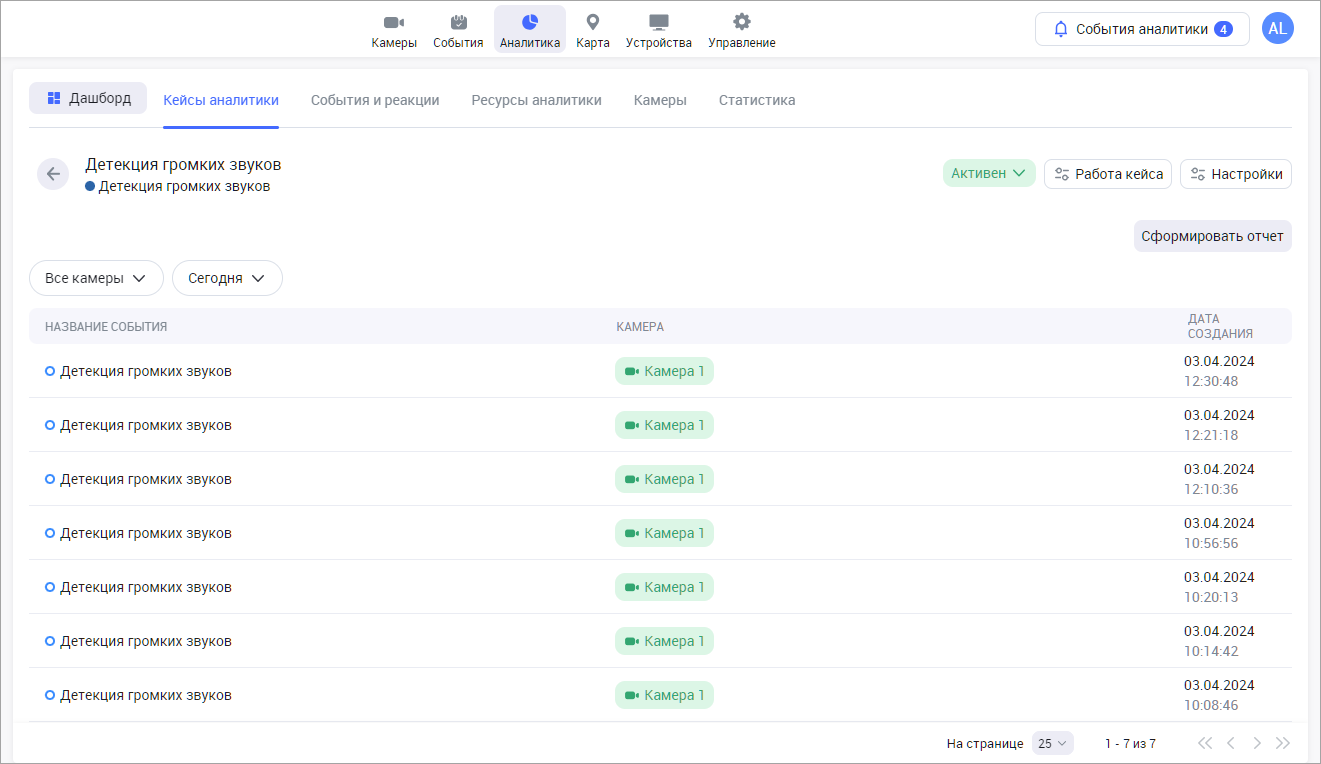This screenshot has width=1321, height=764.
Task: Click the back arrow button
Action: coord(53,174)
